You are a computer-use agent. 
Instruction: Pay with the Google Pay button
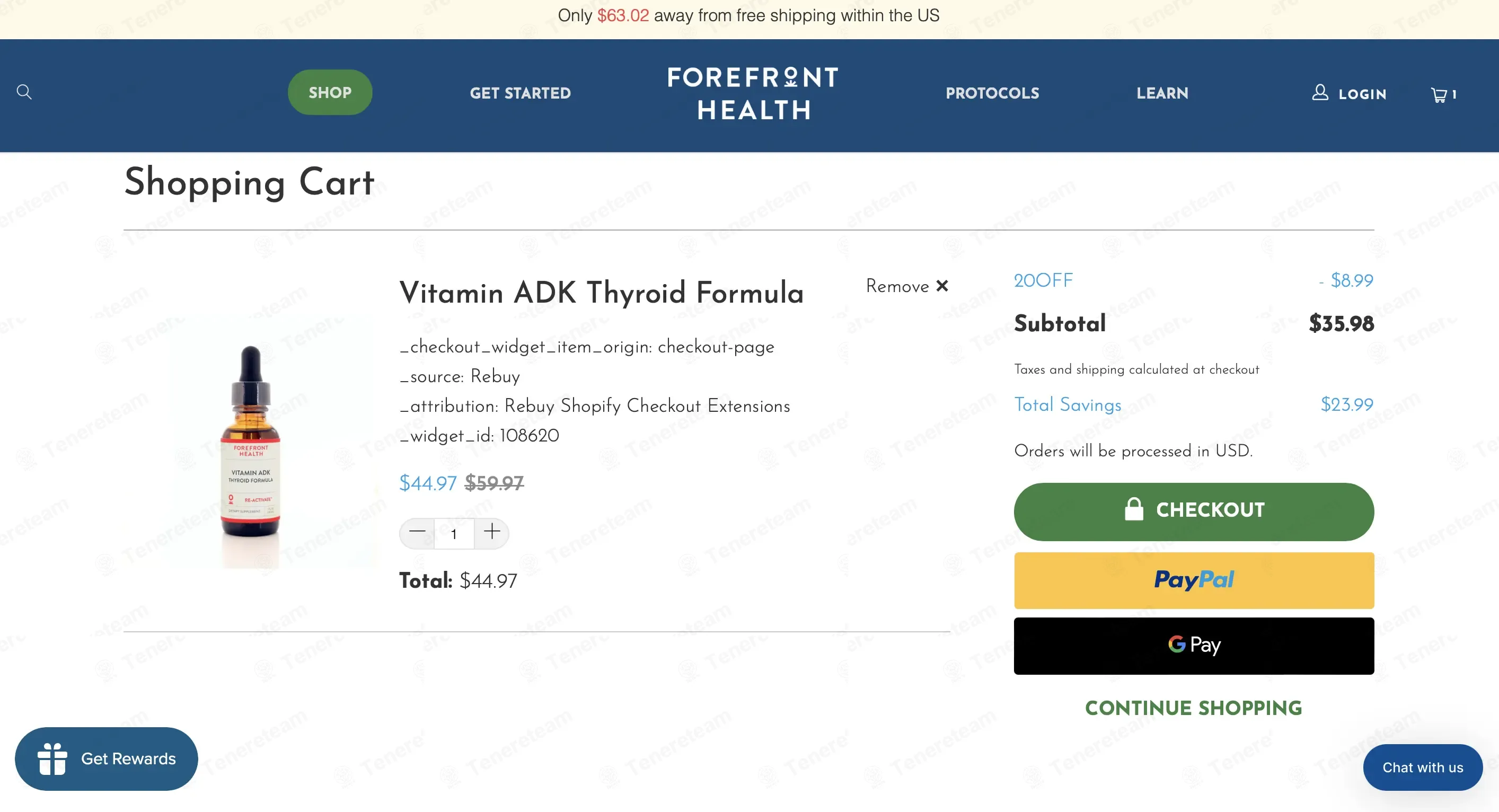(1194, 646)
